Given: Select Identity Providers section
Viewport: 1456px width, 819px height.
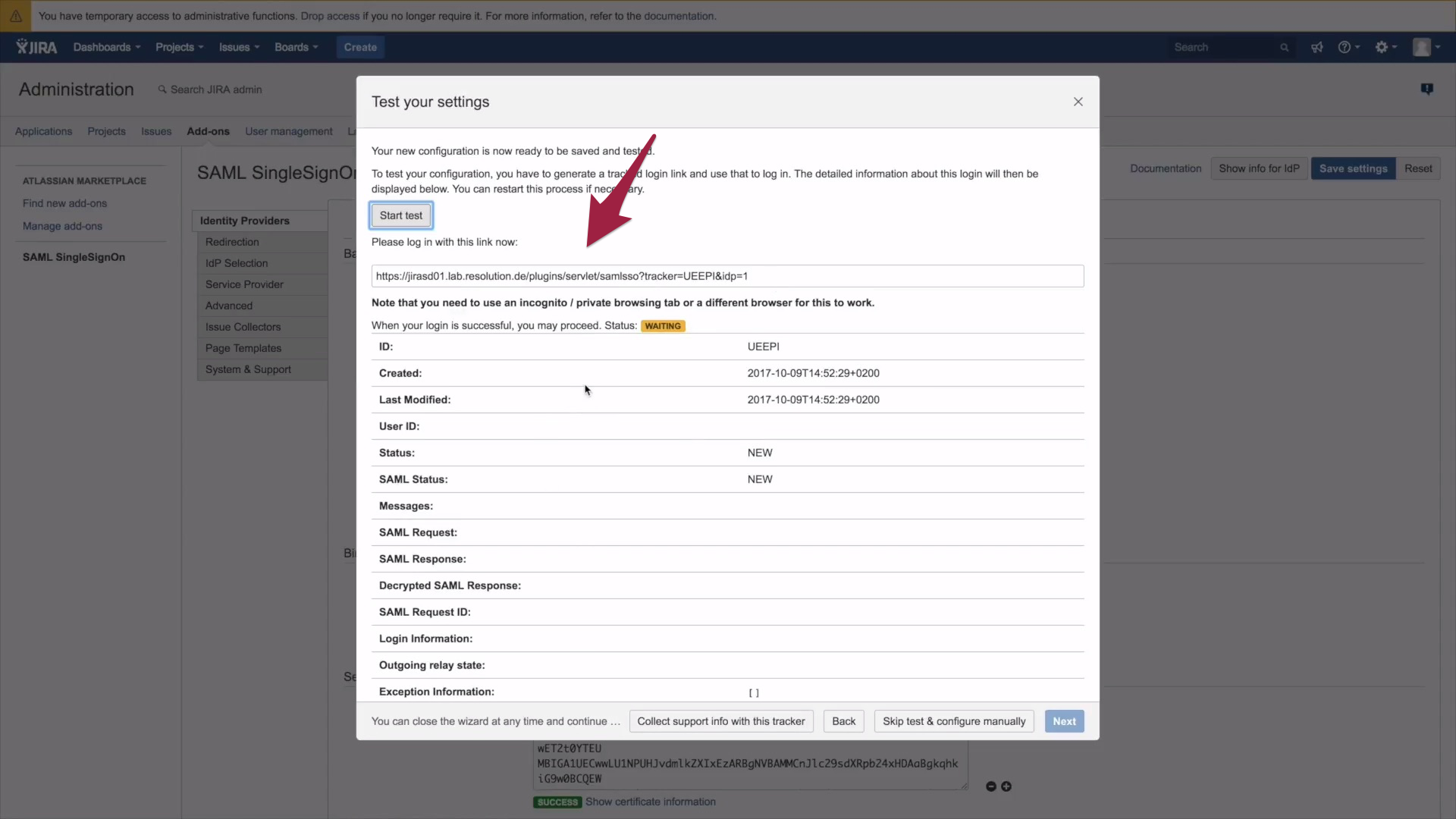Looking at the screenshot, I should 260,221.
